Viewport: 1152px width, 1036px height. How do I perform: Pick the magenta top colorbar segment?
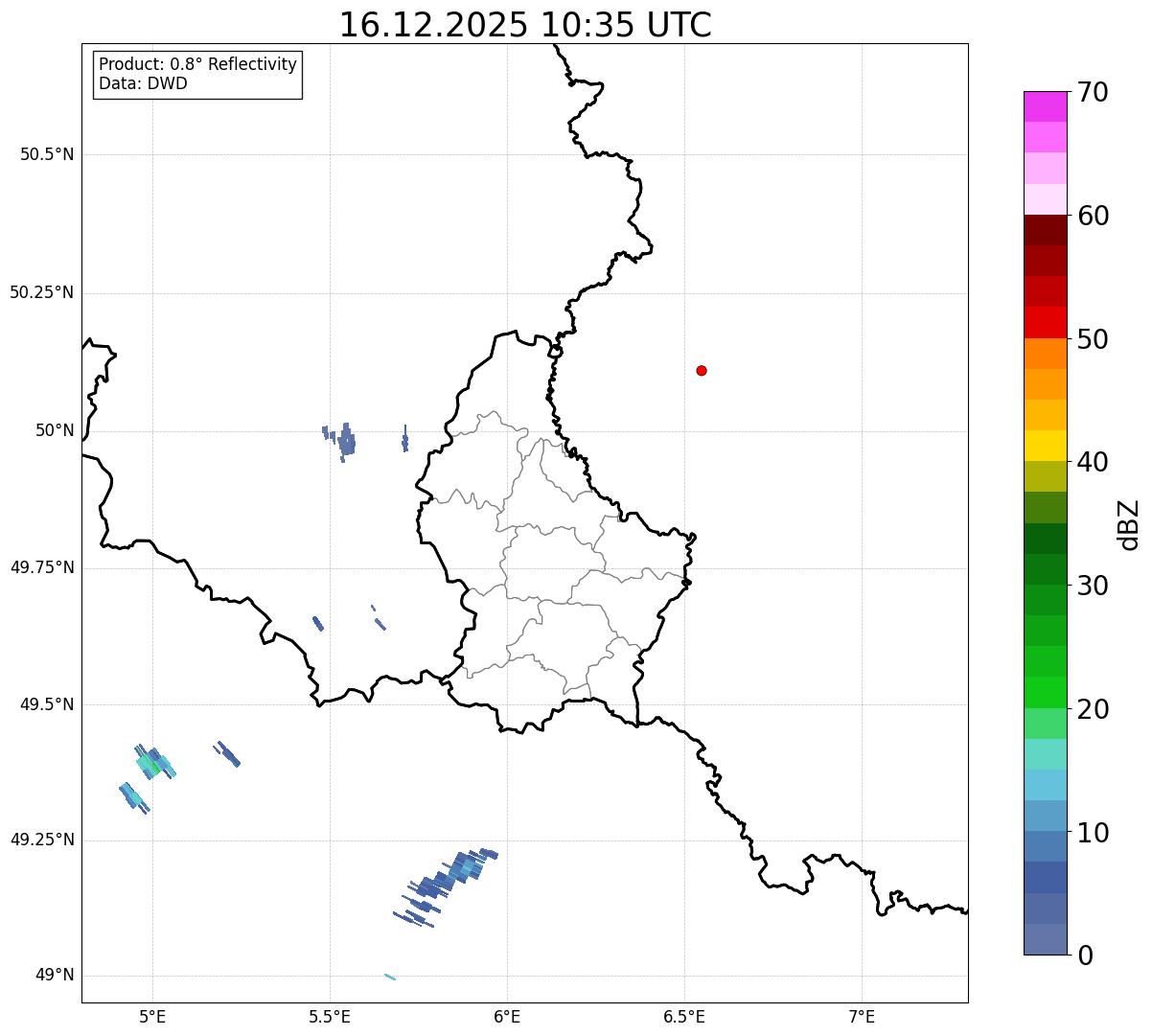(1046, 106)
